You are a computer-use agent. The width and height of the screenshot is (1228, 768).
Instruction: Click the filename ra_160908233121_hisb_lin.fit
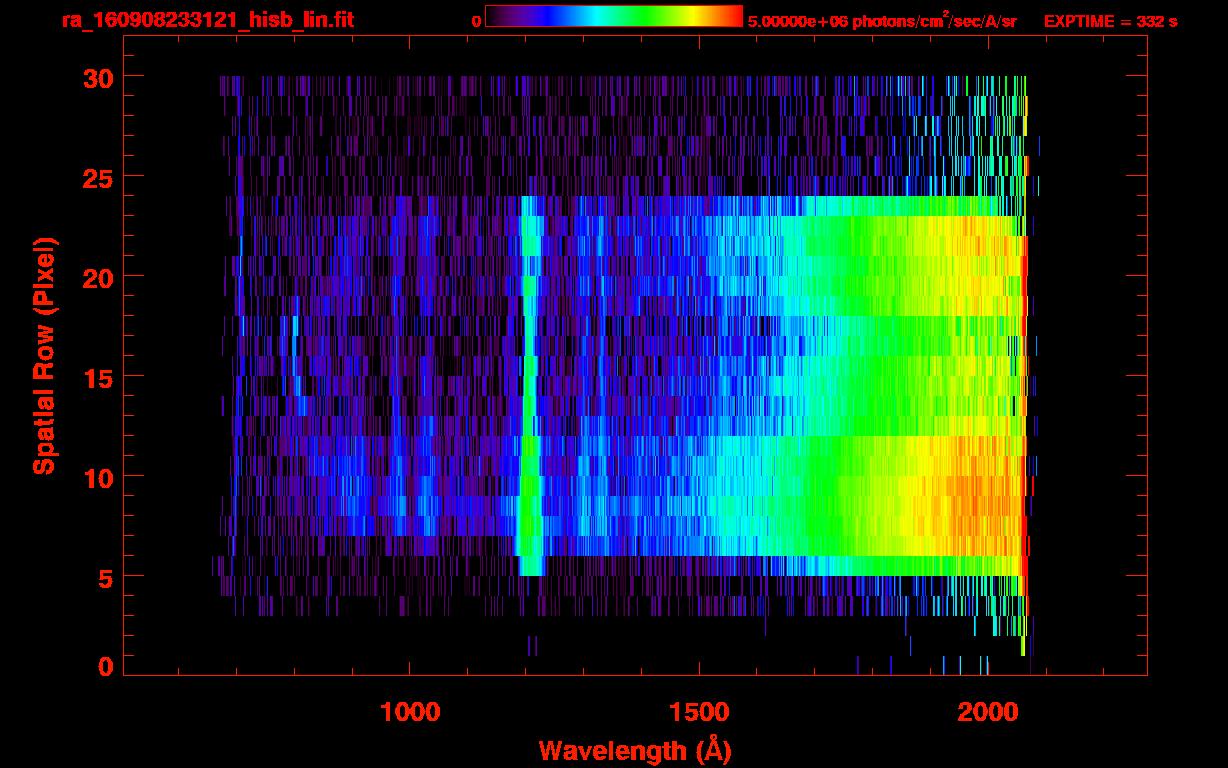pos(207,20)
